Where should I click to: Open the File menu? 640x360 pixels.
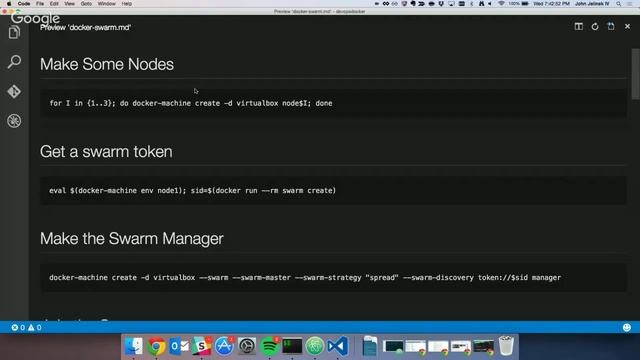coord(40,4)
